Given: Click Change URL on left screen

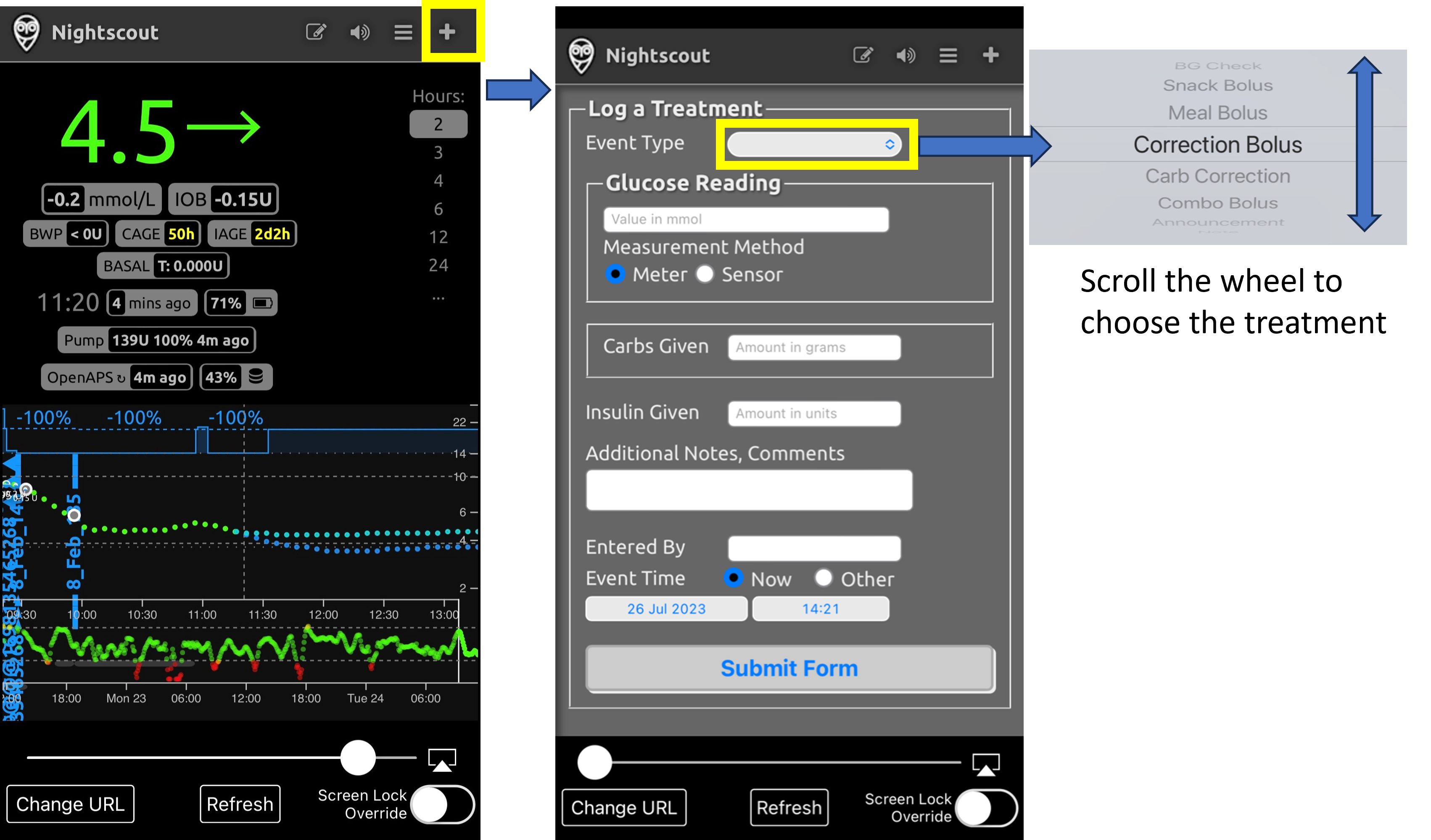Looking at the screenshot, I should coord(70,804).
